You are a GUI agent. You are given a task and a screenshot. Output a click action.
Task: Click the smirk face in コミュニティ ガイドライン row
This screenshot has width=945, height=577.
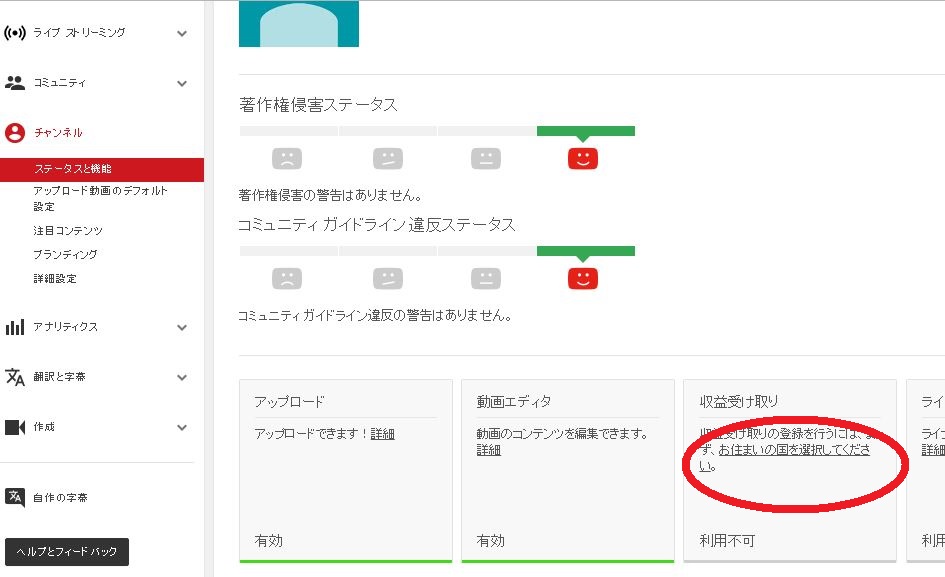pos(388,279)
